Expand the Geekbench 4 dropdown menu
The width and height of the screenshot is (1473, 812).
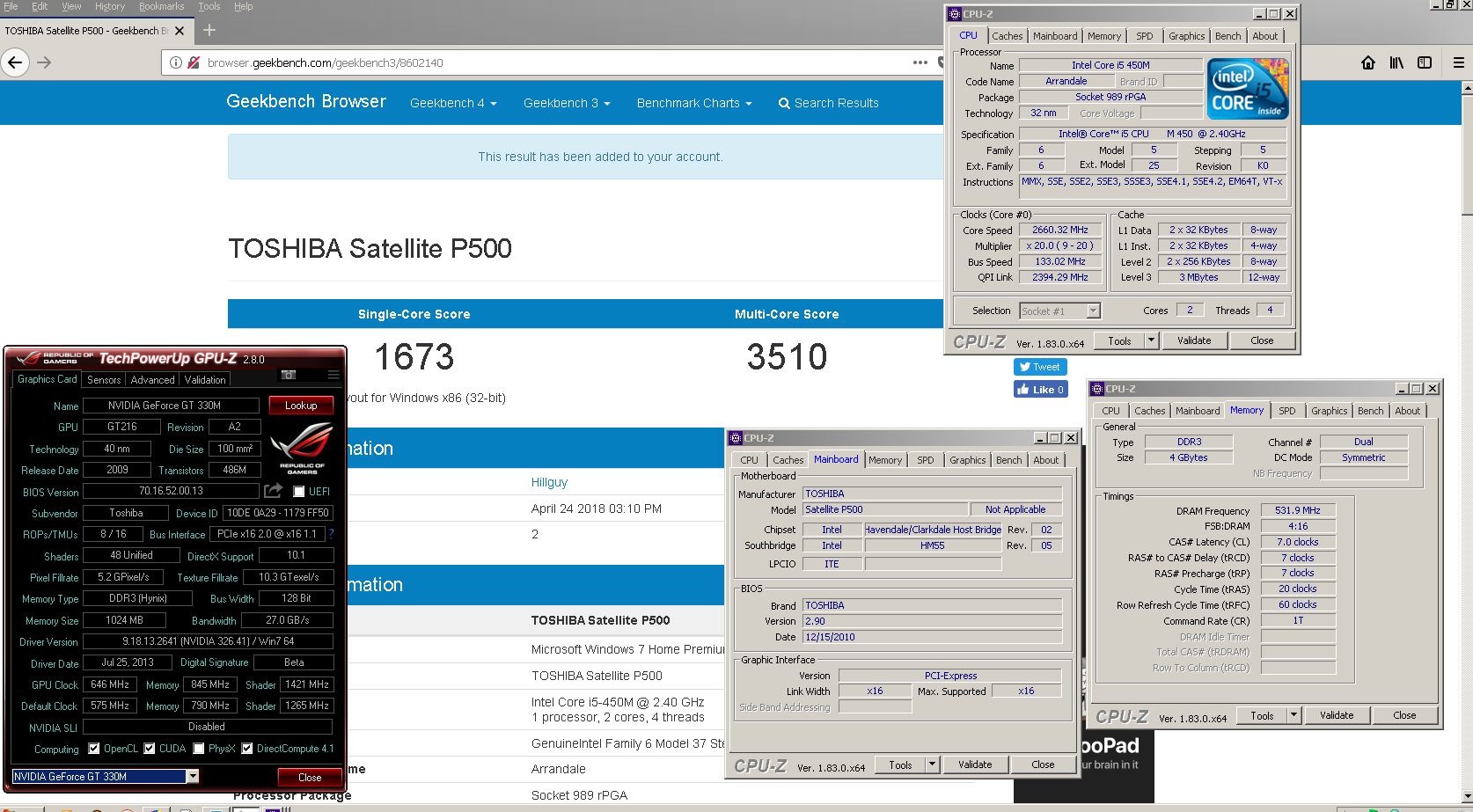tap(453, 103)
